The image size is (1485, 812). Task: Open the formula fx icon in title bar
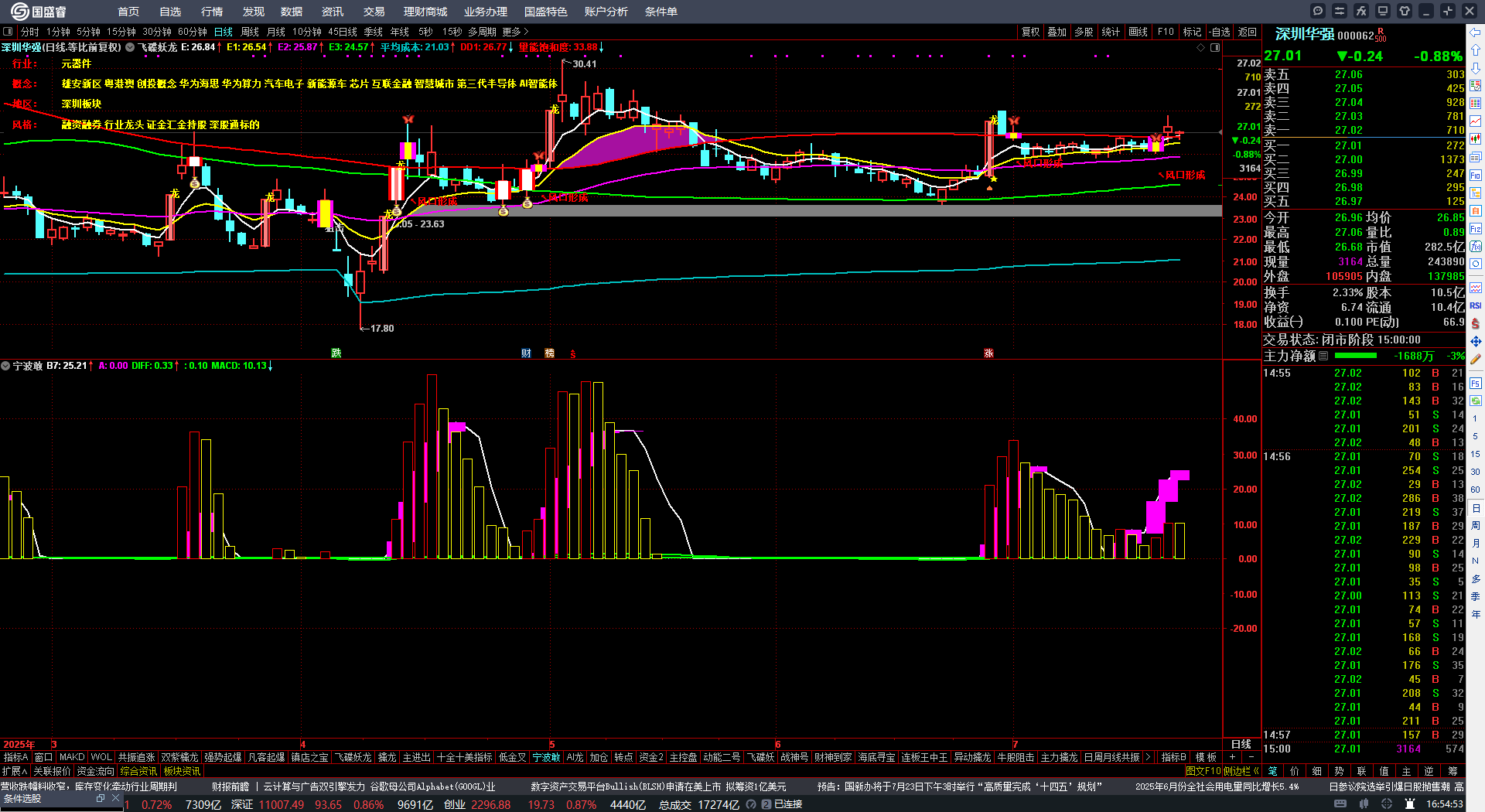tap(1361, 11)
